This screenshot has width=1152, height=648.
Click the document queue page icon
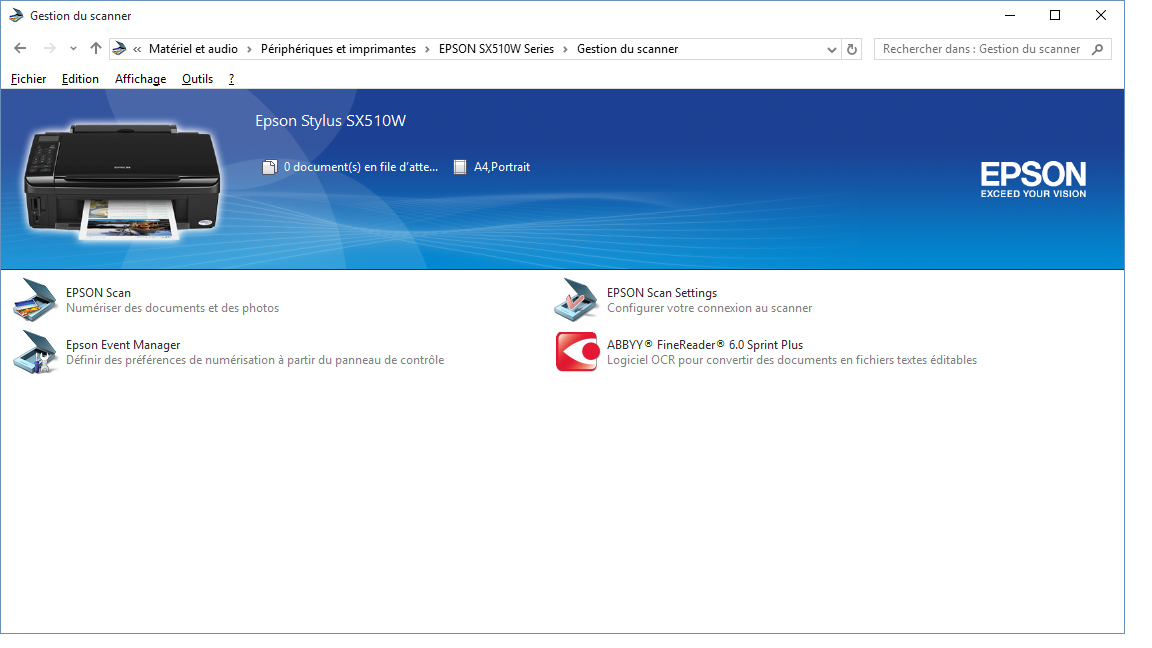point(270,168)
